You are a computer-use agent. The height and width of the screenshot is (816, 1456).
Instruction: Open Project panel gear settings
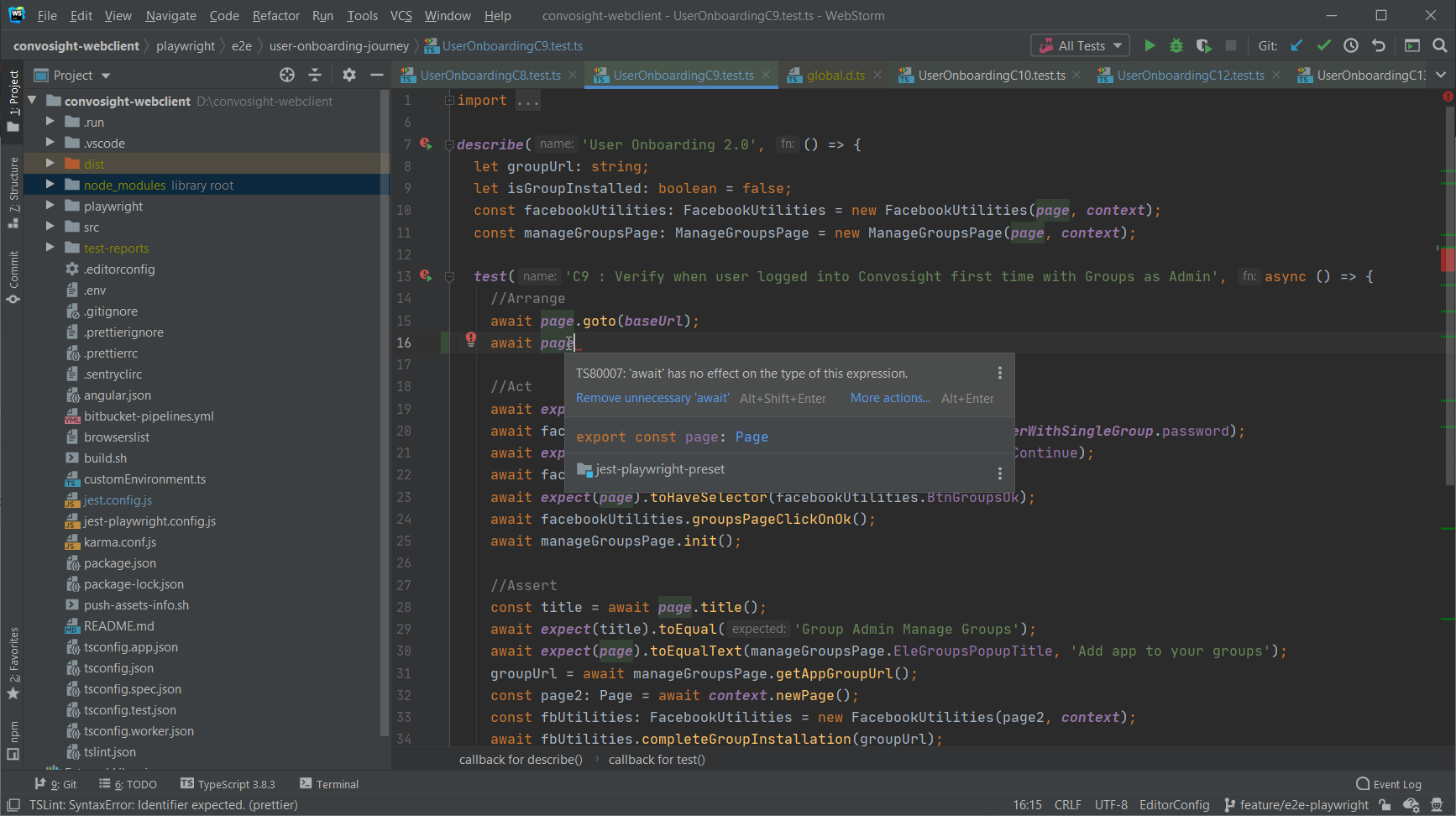pyautogui.click(x=349, y=76)
